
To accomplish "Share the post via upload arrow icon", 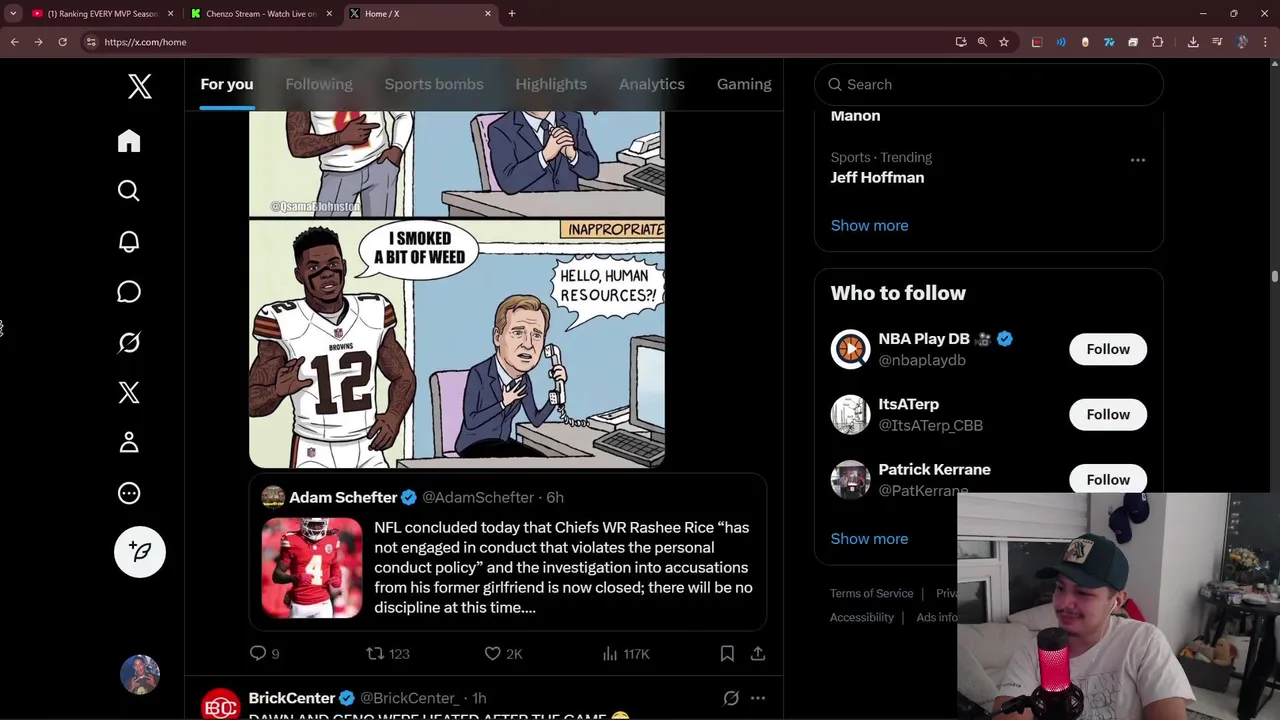I will [758, 653].
